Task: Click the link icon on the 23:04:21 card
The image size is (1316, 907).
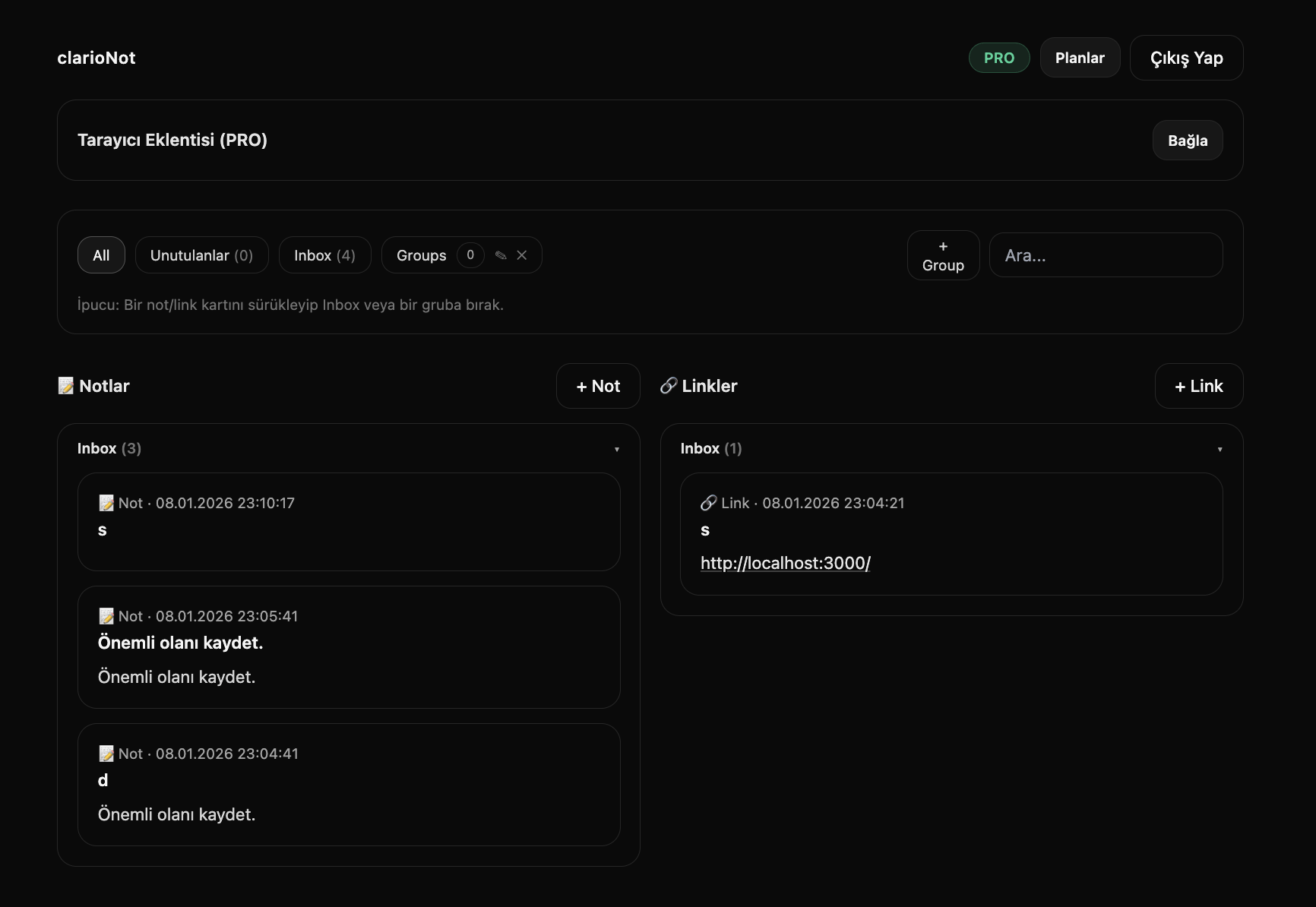Action: 708,503
